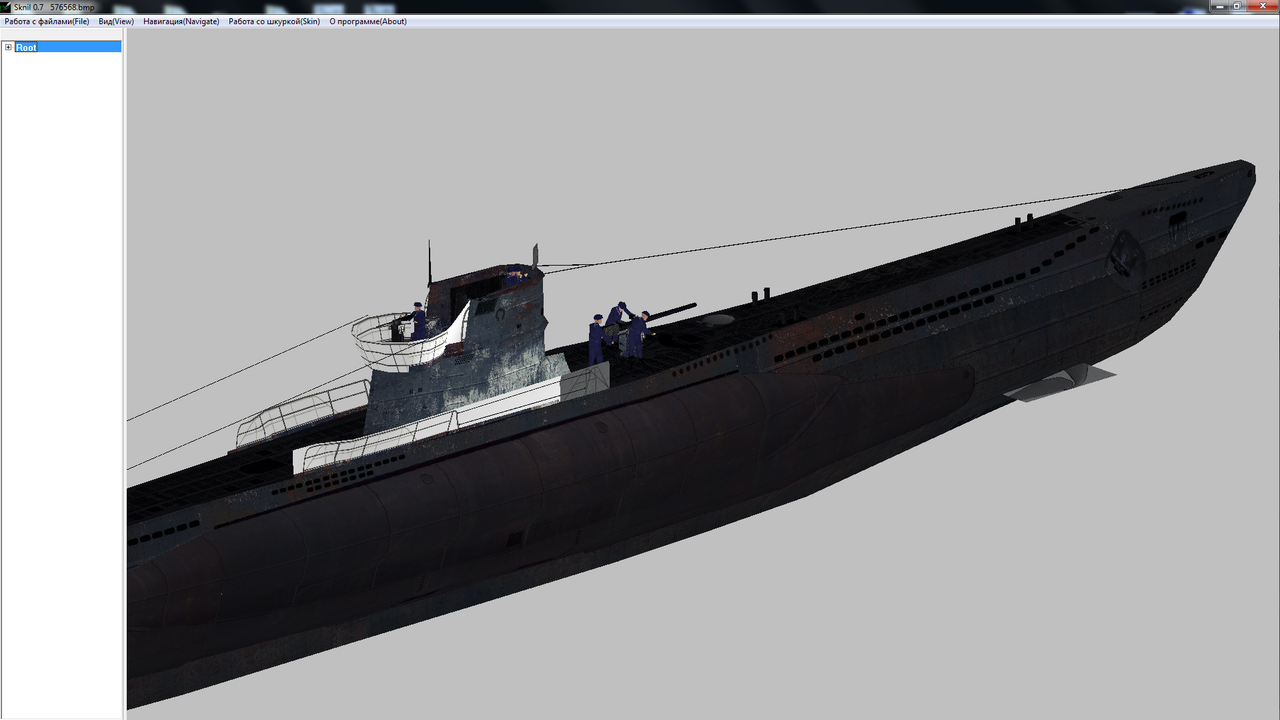Close the Sknil application
The width and height of the screenshot is (1280, 720).
point(1262,5)
